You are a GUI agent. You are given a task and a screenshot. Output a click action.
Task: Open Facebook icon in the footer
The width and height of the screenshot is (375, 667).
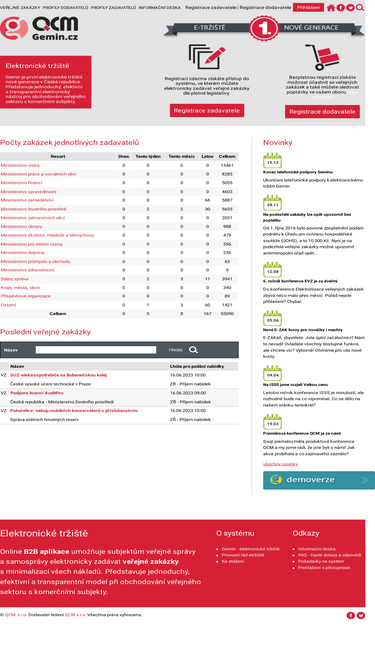point(350,615)
